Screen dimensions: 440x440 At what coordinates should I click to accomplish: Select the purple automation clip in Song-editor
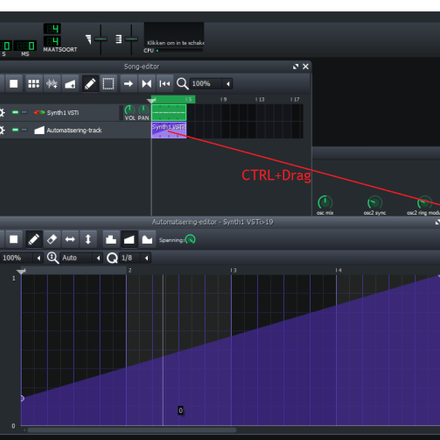click(x=169, y=130)
